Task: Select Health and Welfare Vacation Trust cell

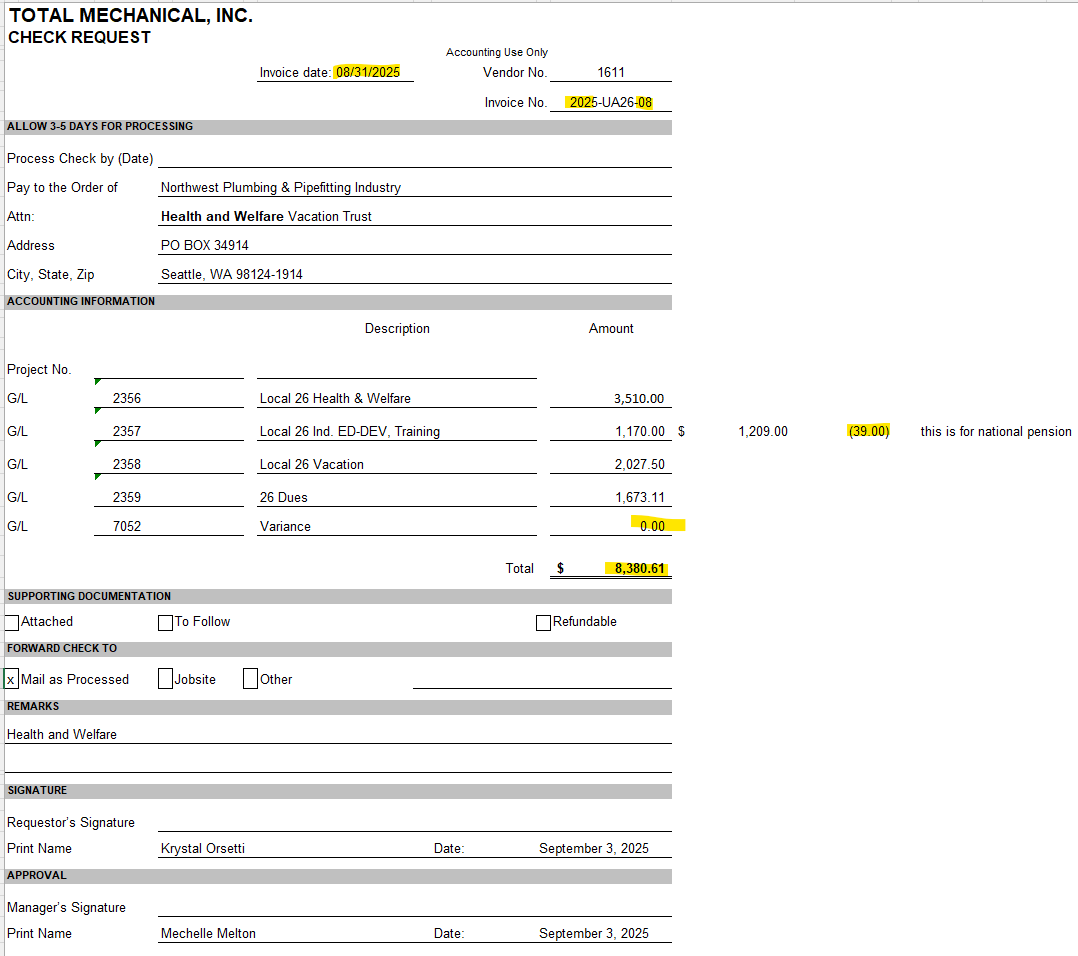Action: tap(415, 216)
